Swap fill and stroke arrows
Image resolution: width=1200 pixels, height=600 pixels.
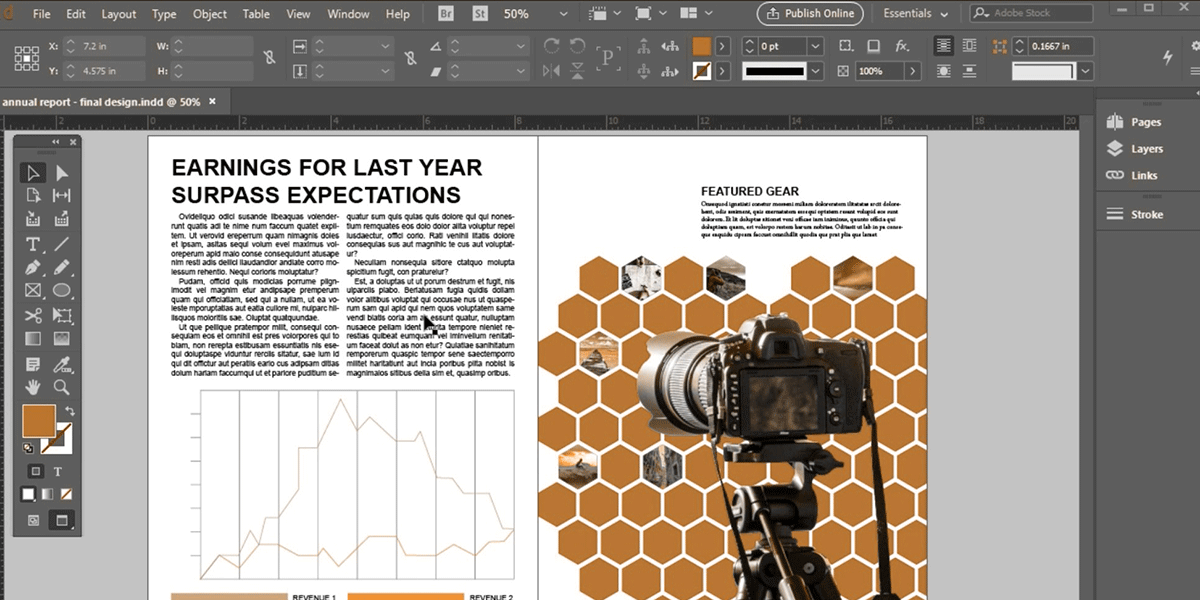tap(70, 411)
